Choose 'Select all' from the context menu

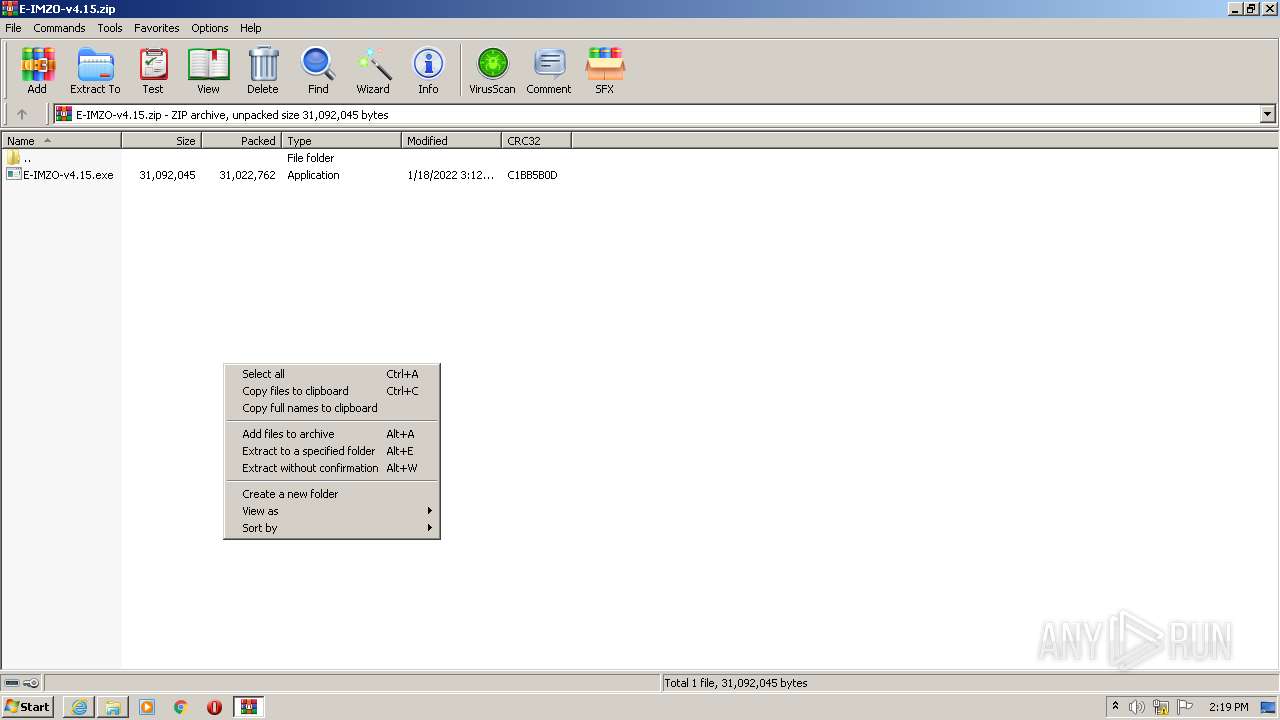(332, 374)
